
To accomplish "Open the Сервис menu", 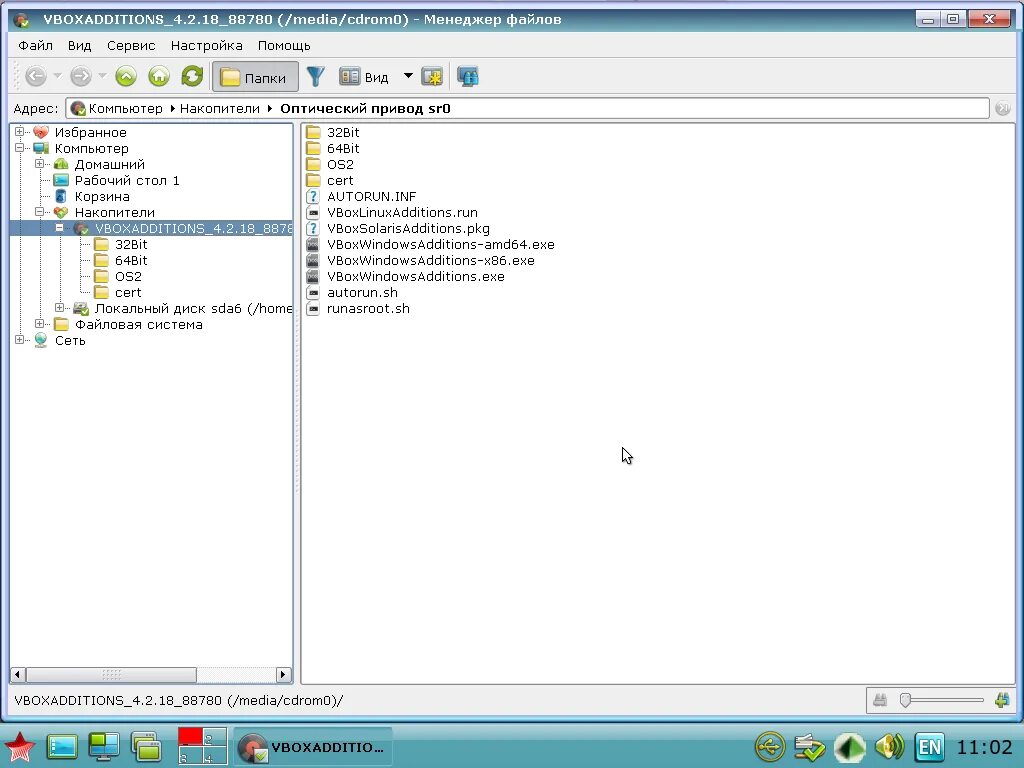I will tap(131, 46).
